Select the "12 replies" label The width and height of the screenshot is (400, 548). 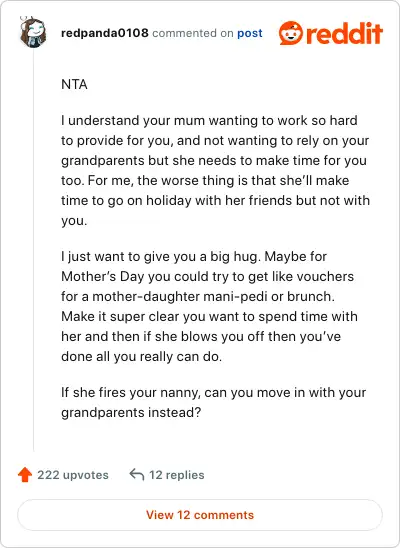point(177,475)
